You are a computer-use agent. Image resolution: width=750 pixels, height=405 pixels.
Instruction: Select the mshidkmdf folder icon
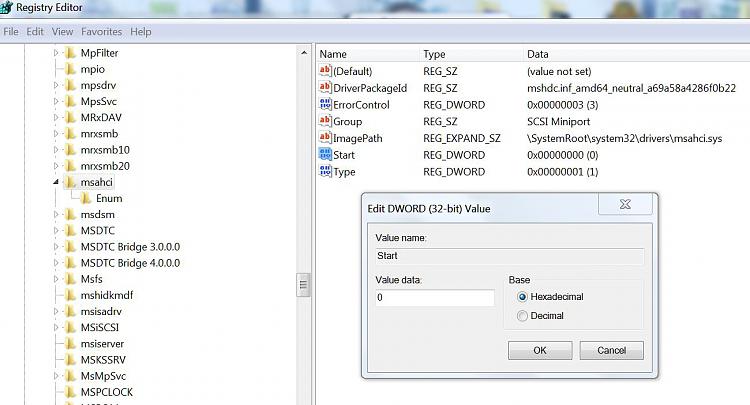point(70,295)
